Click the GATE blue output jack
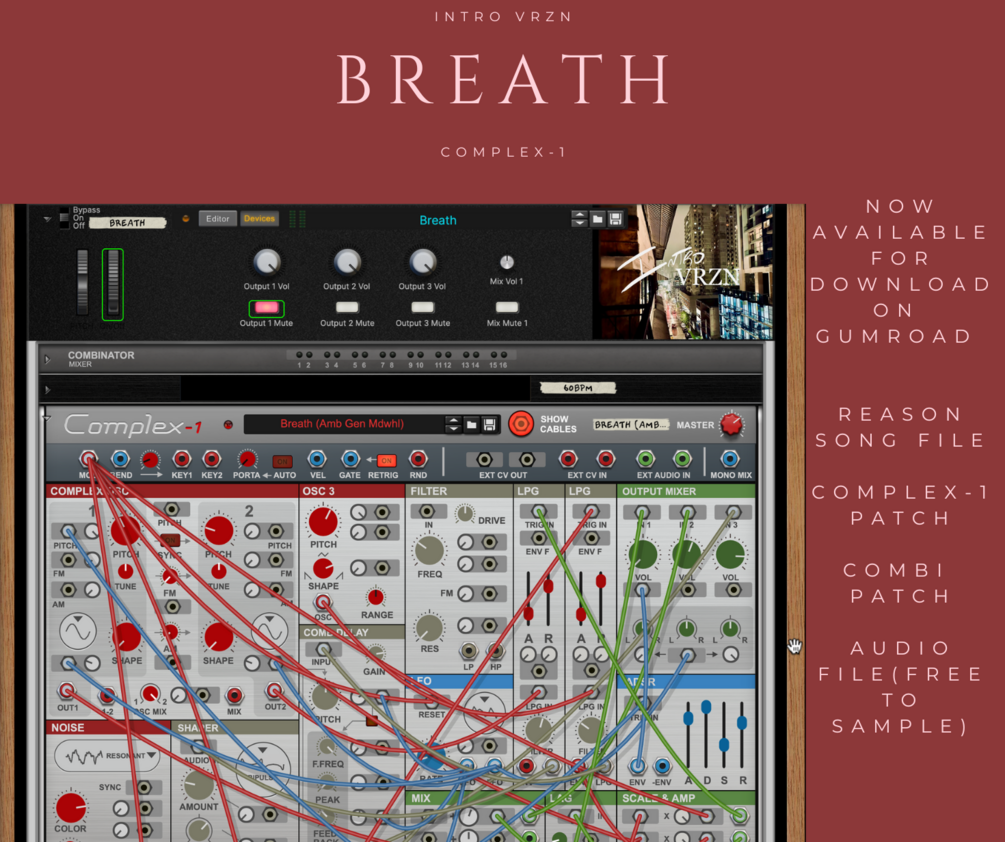The height and width of the screenshot is (842, 1005). [350, 459]
